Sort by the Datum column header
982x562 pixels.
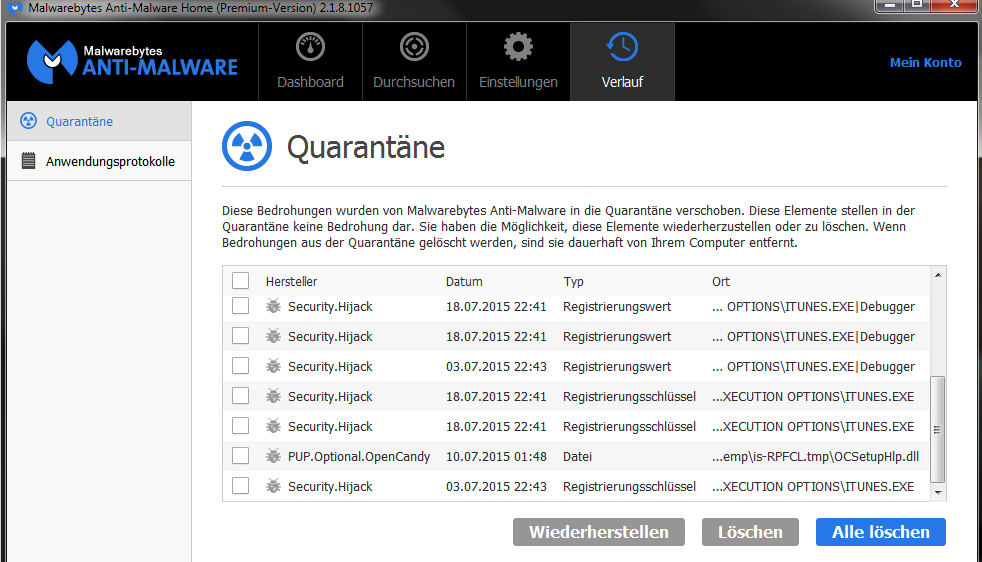464,281
